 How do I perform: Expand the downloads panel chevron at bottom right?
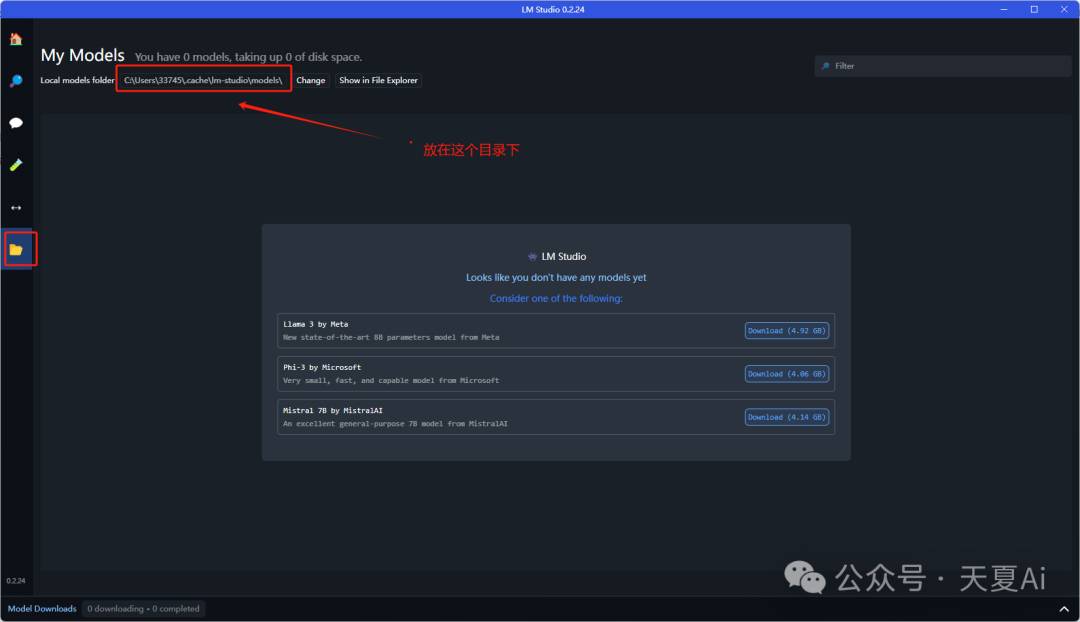1063,609
